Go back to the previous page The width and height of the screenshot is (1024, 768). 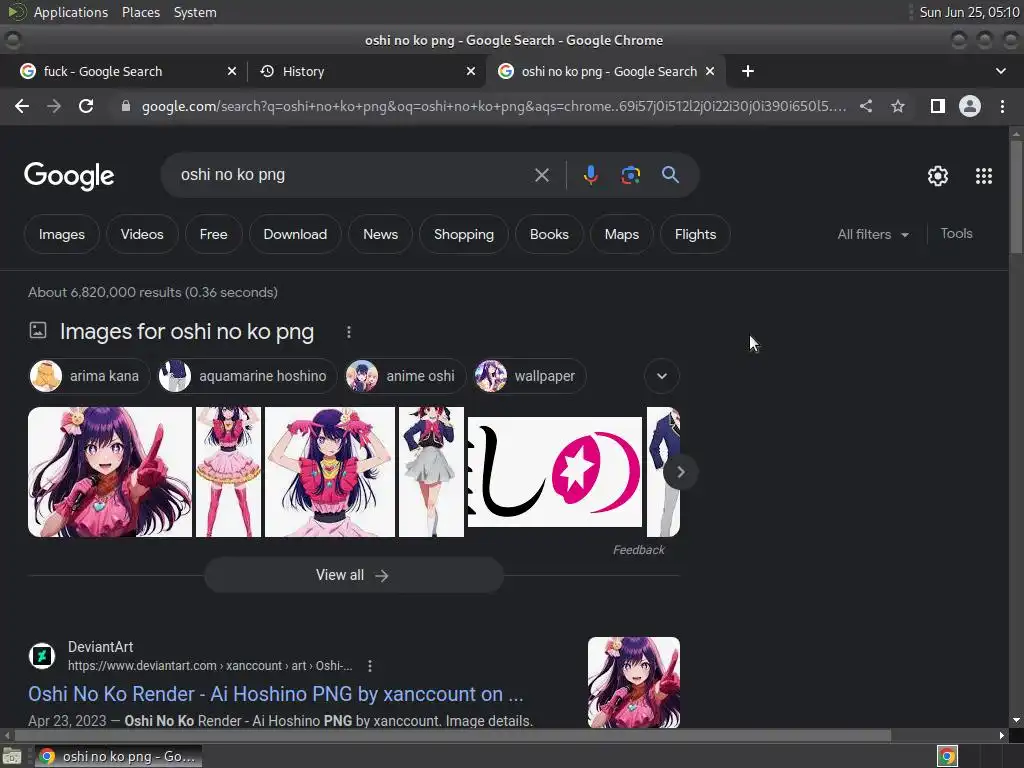coord(22,106)
